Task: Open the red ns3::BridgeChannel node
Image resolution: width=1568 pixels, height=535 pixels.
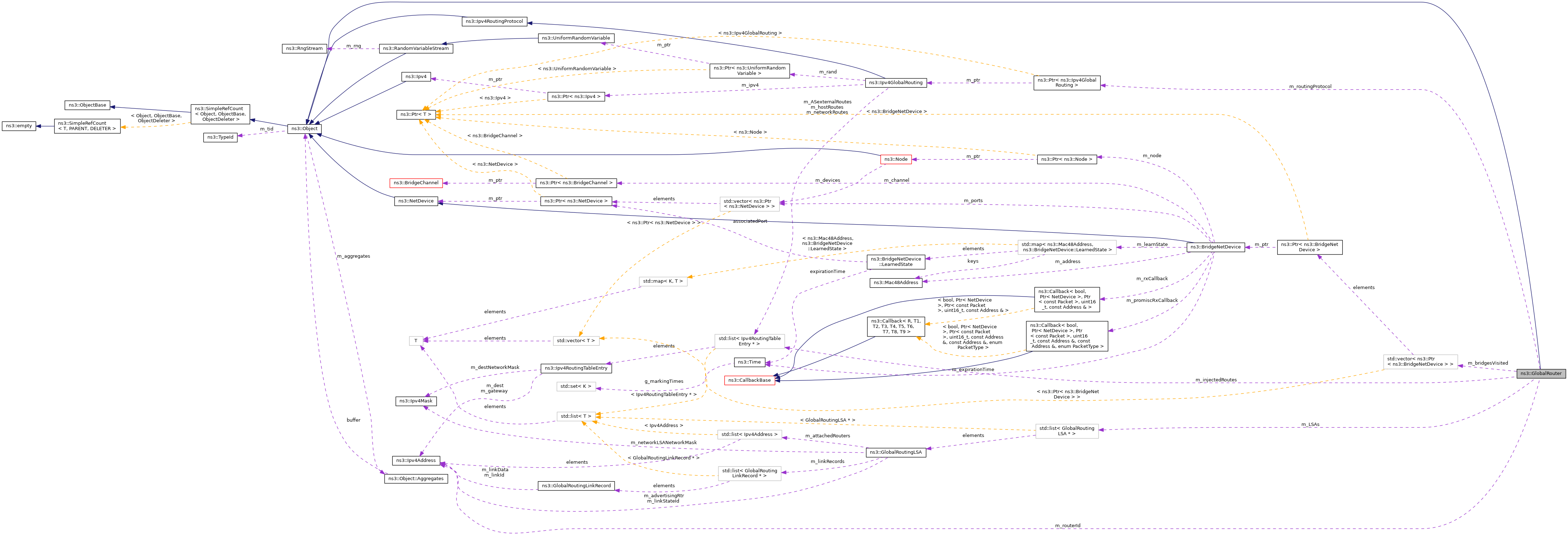Action: (416, 182)
